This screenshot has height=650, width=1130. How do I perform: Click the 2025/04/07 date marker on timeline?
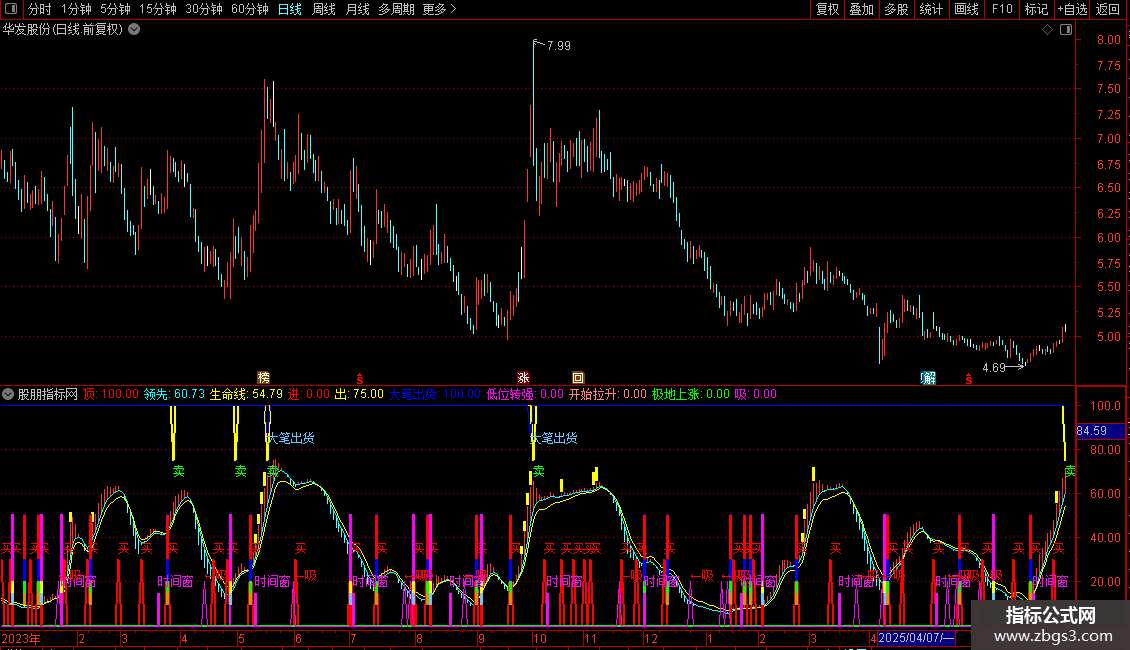[915, 638]
